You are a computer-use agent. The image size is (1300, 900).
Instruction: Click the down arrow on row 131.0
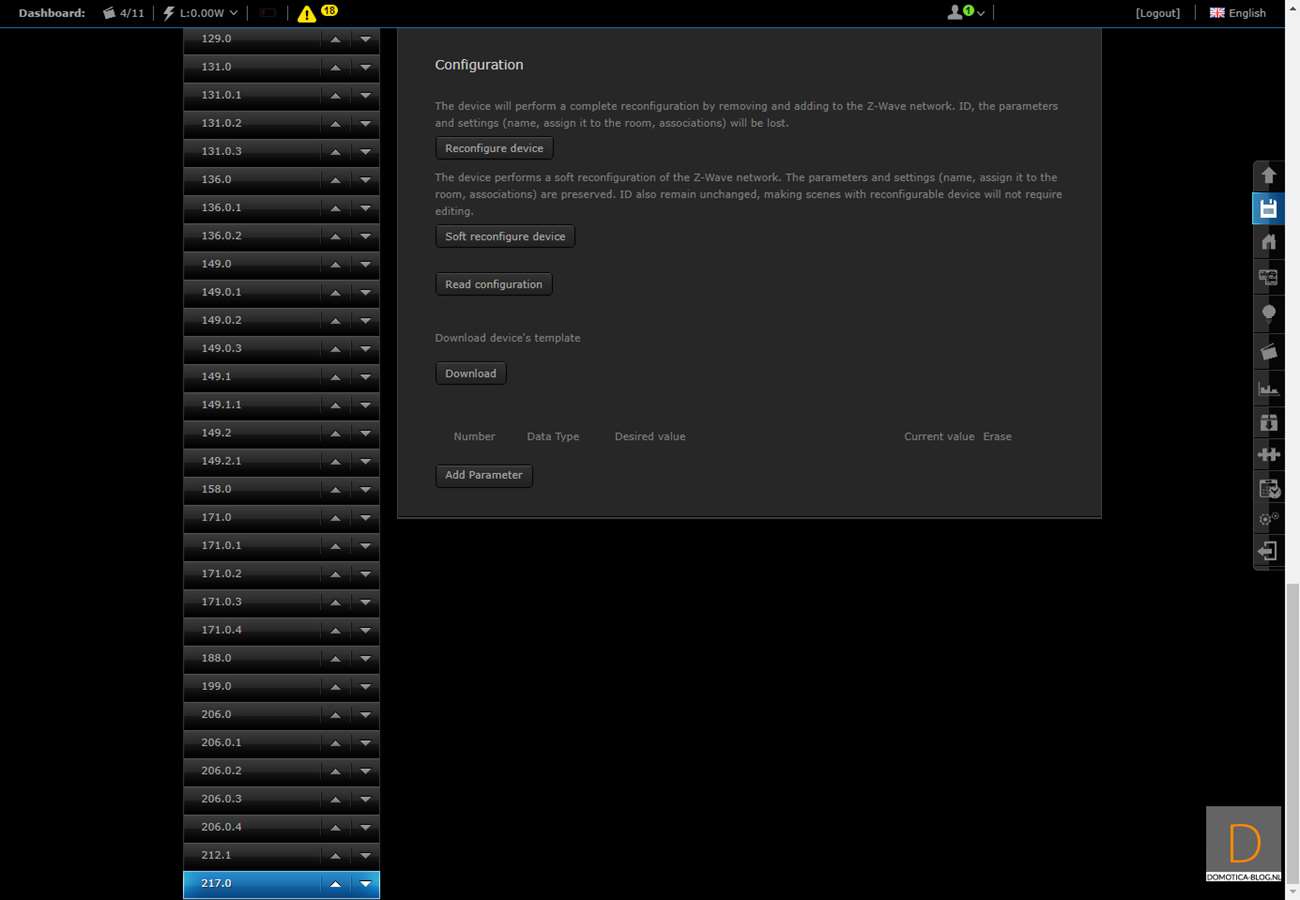point(365,67)
